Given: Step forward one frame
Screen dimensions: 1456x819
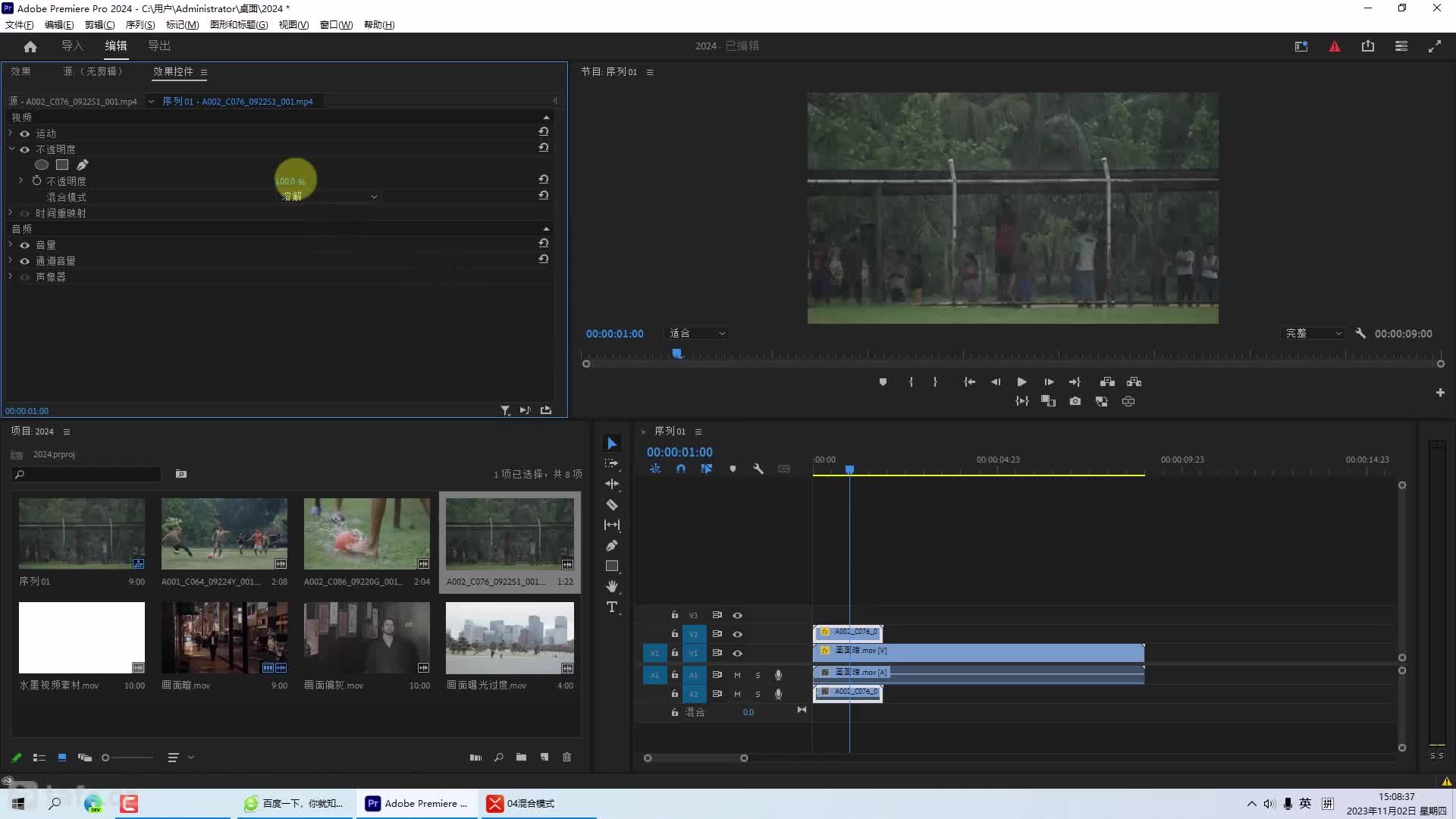Looking at the screenshot, I should pos(1049,382).
